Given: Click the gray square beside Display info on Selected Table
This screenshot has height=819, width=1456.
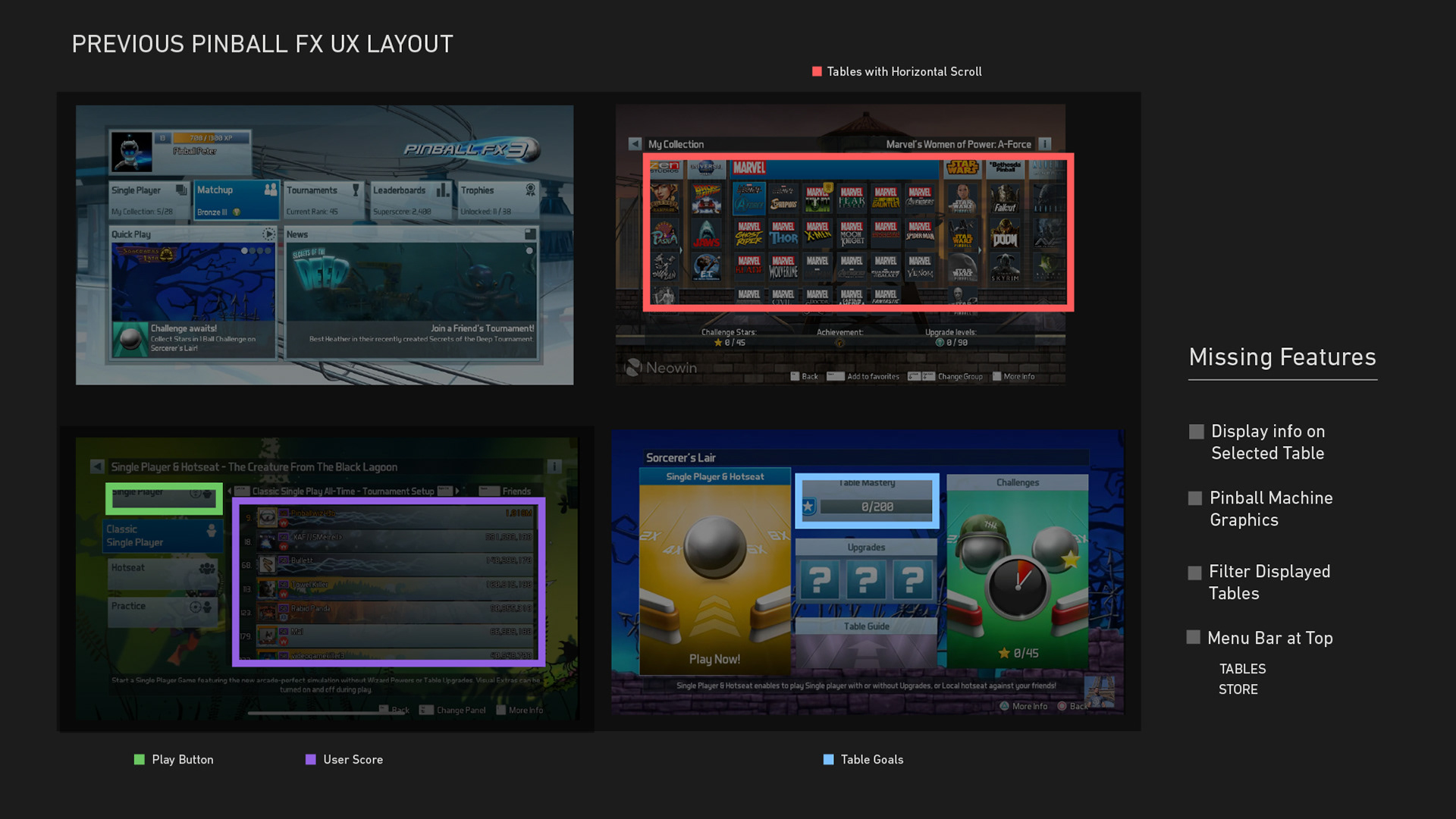Looking at the screenshot, I should [x=1196, y=431].
